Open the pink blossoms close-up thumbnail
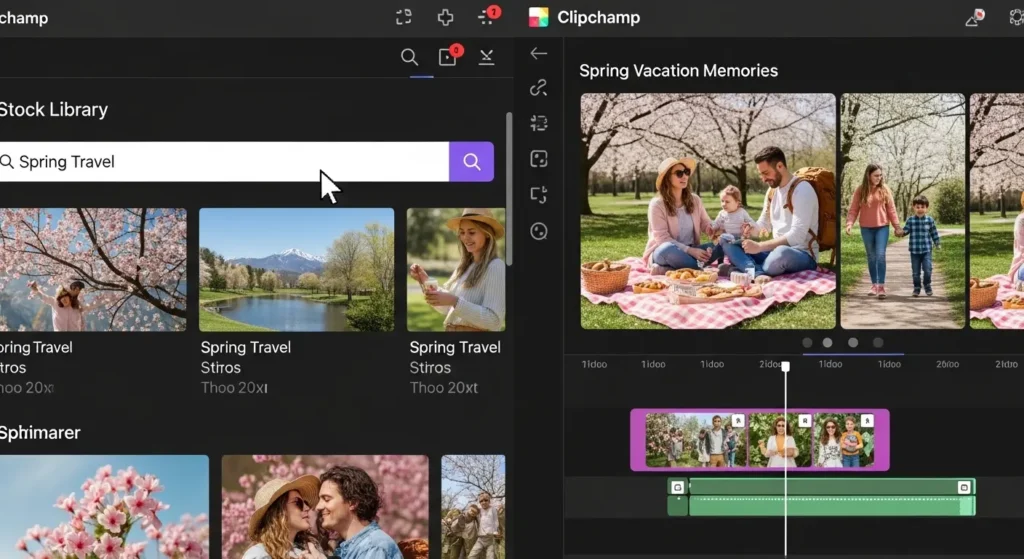Viewport: 1024px width, 559px height. click(x=104, y=507)
